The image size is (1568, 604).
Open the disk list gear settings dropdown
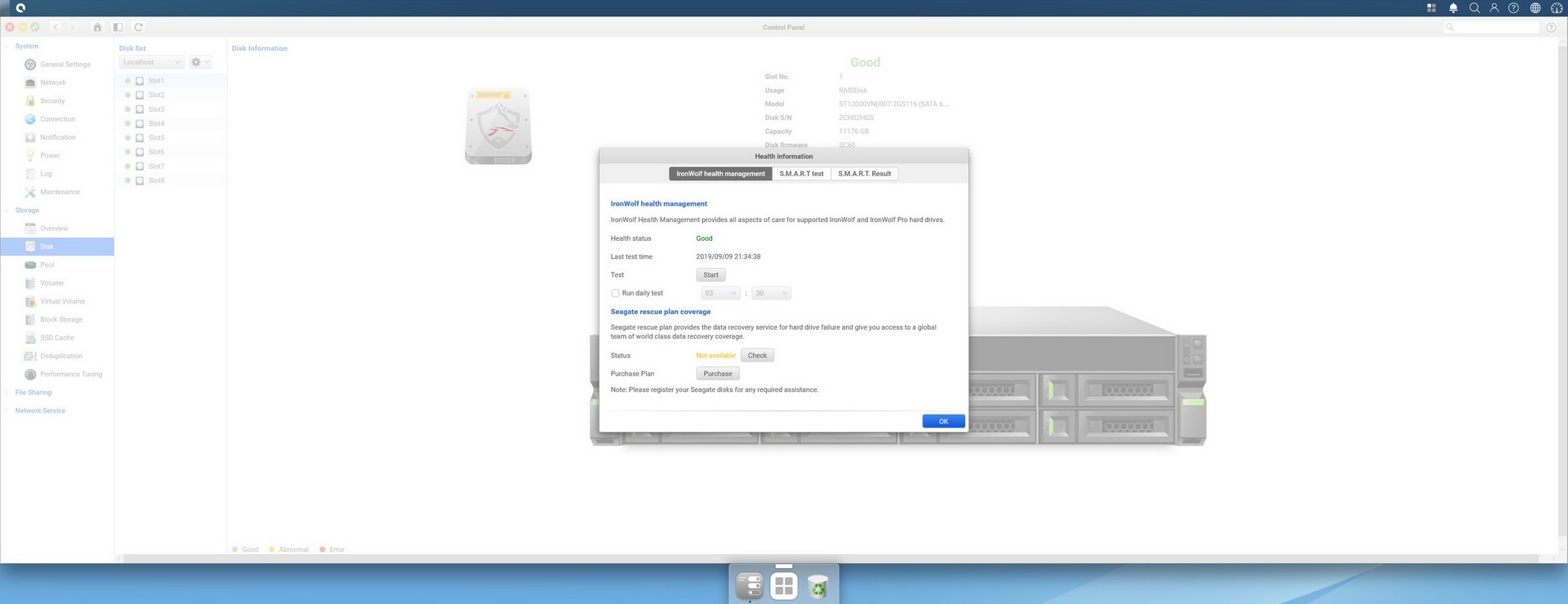click(x=200, y=62)
